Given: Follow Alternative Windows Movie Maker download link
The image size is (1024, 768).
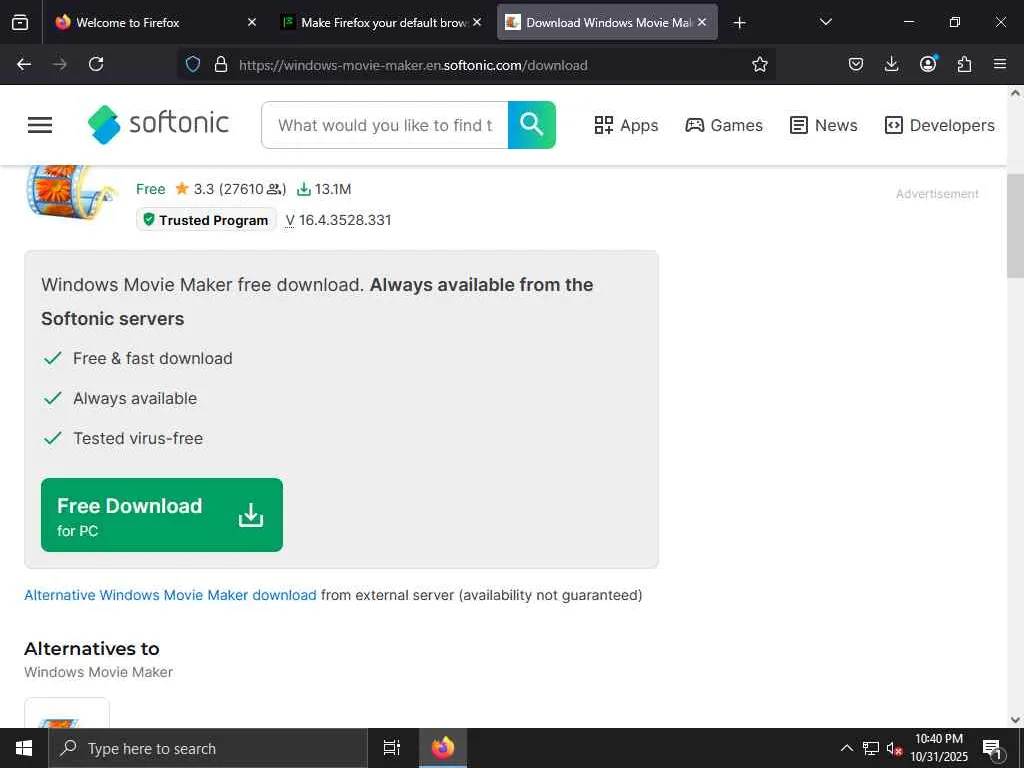Looking at the screenshot, I should 170,595.
